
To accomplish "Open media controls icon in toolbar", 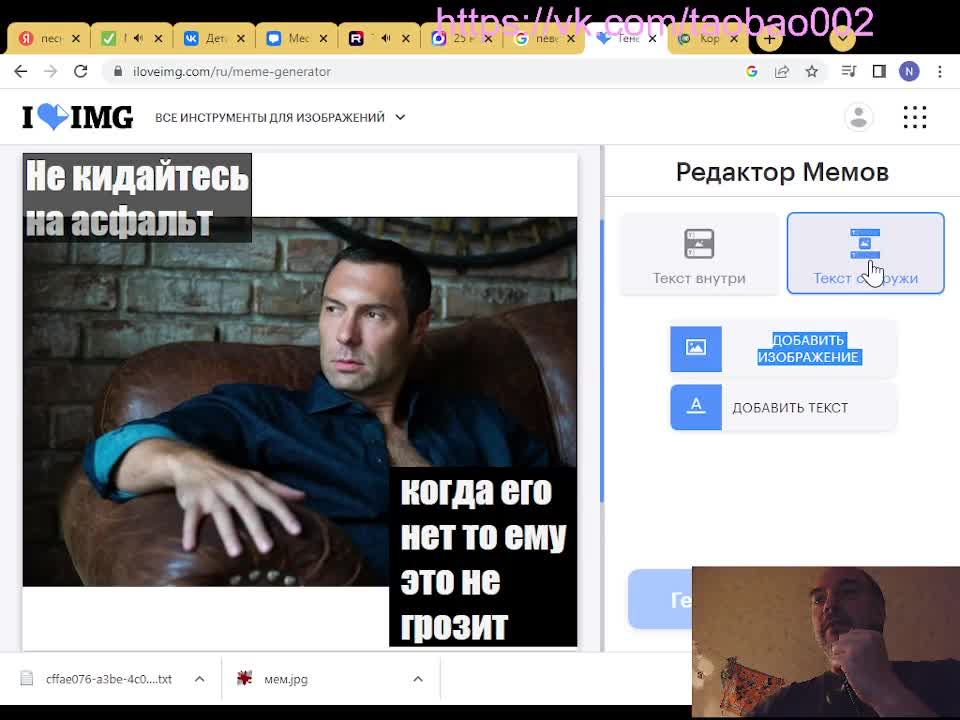I will [x=849, y=72].
